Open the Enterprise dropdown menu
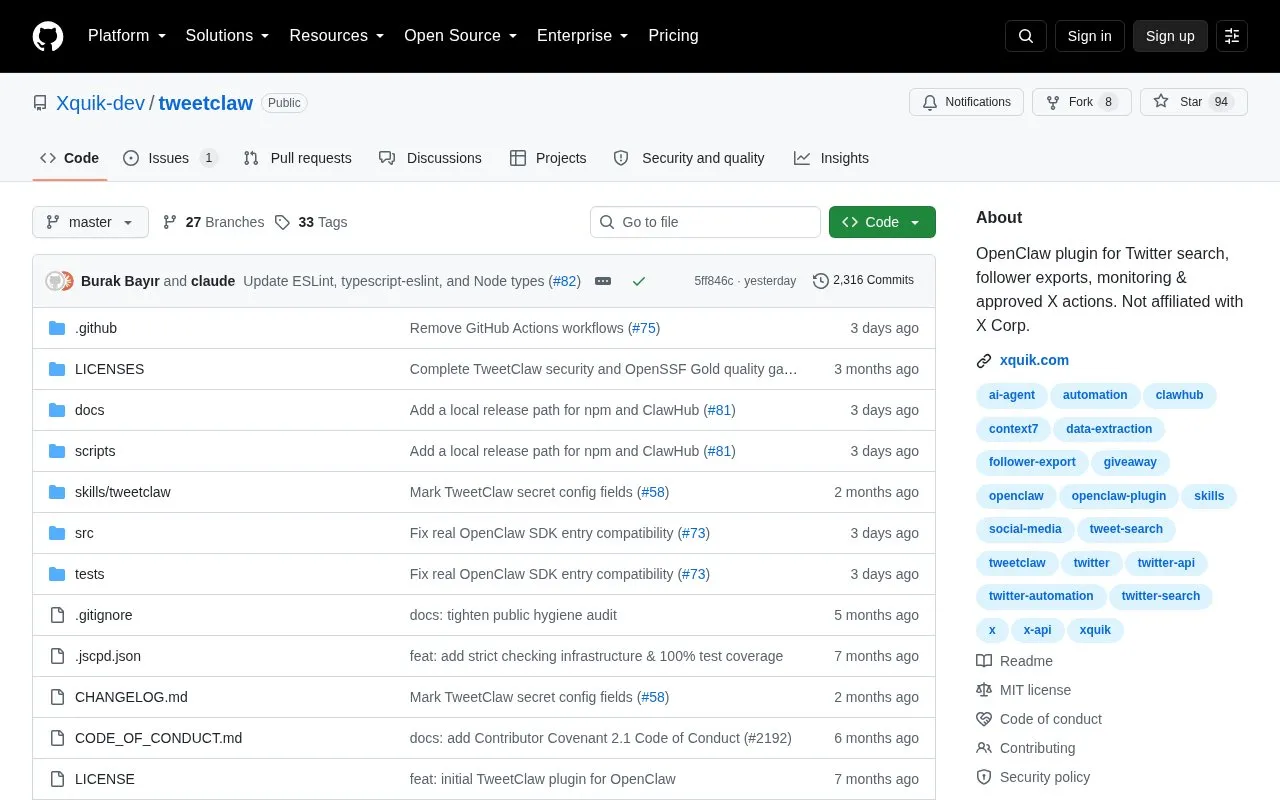This screenshot has height=800, width=1280. coord(583,36)
